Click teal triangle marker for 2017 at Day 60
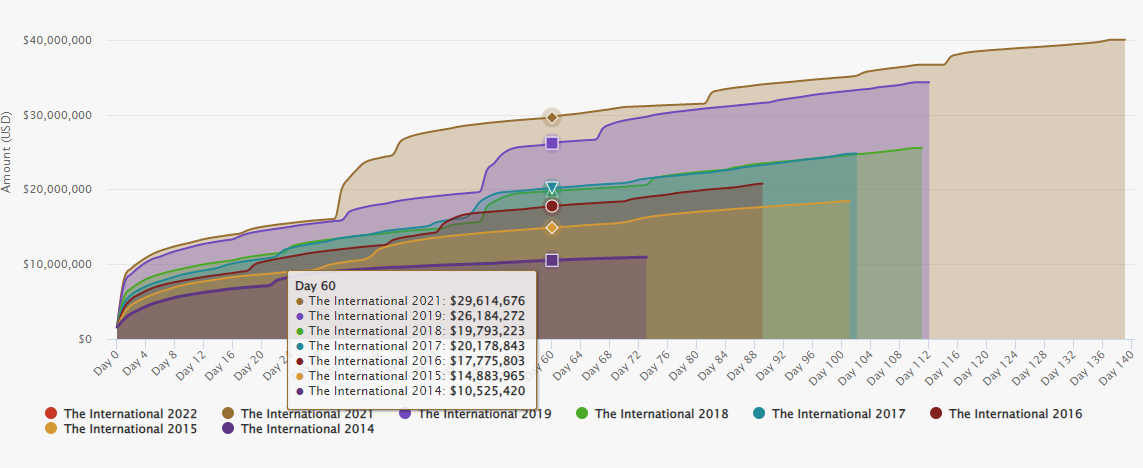This screenshot has height=468, width=1143. pos(552,188)
